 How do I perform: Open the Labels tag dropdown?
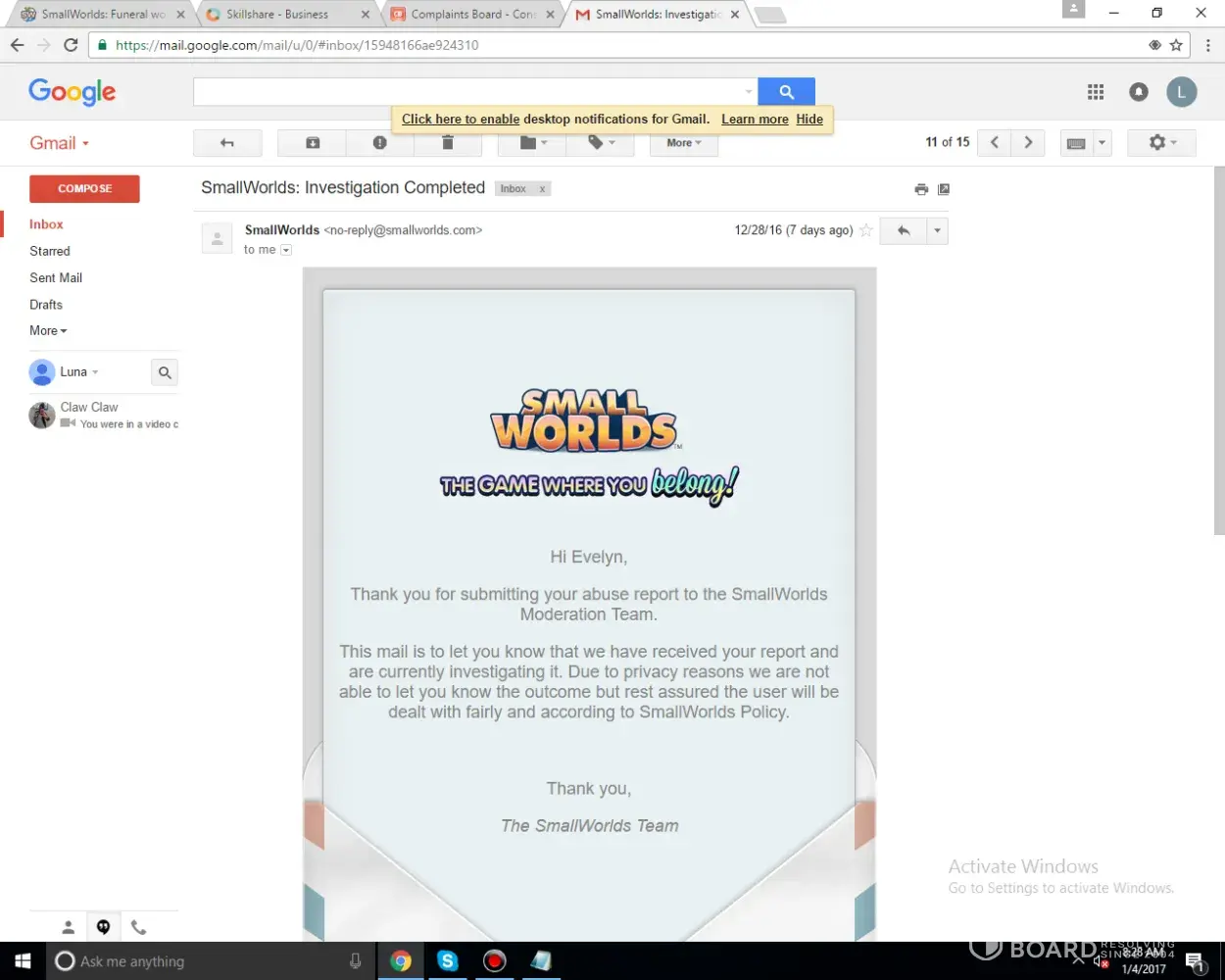point(601,143)
